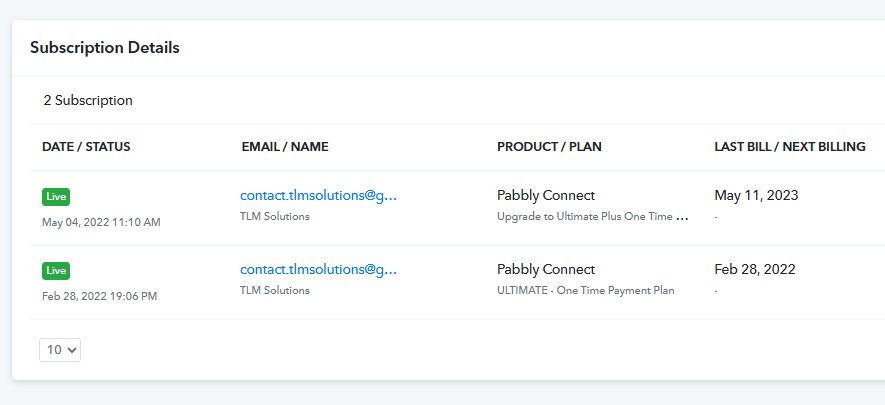Viewport: 885px width, 405px height.
Task: Select the Upgrade to Ultimate Plus plan text
Action: 585,217
